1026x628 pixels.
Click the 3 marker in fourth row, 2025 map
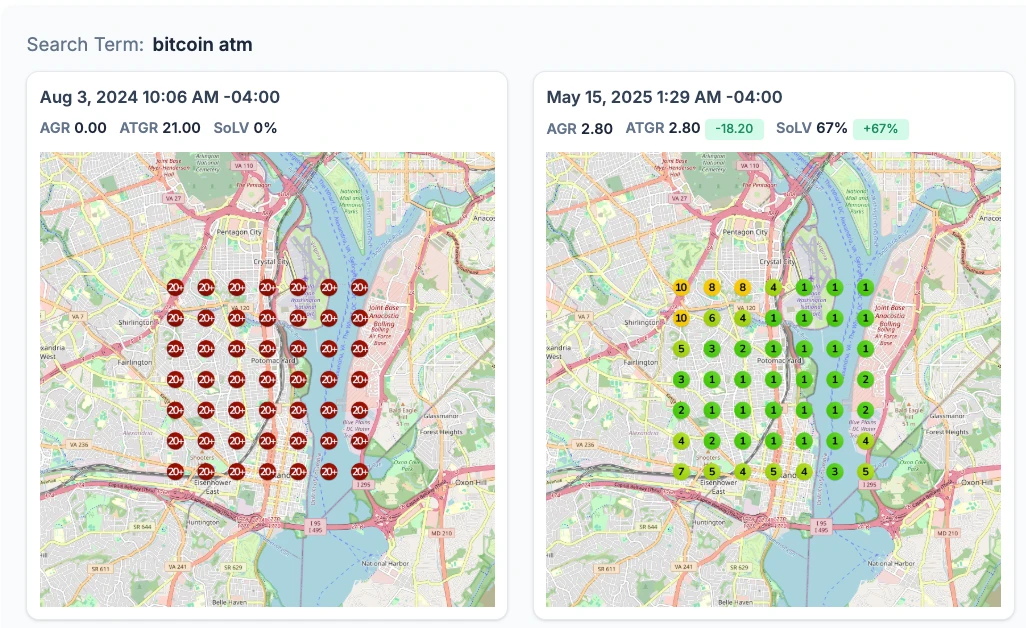tap(681, 379)
